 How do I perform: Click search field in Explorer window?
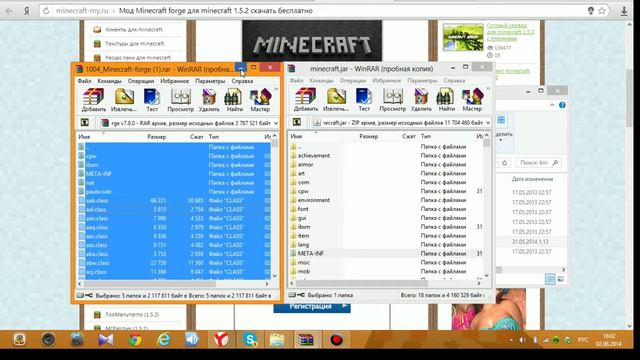pyautogui.click(x=538, y=163)
